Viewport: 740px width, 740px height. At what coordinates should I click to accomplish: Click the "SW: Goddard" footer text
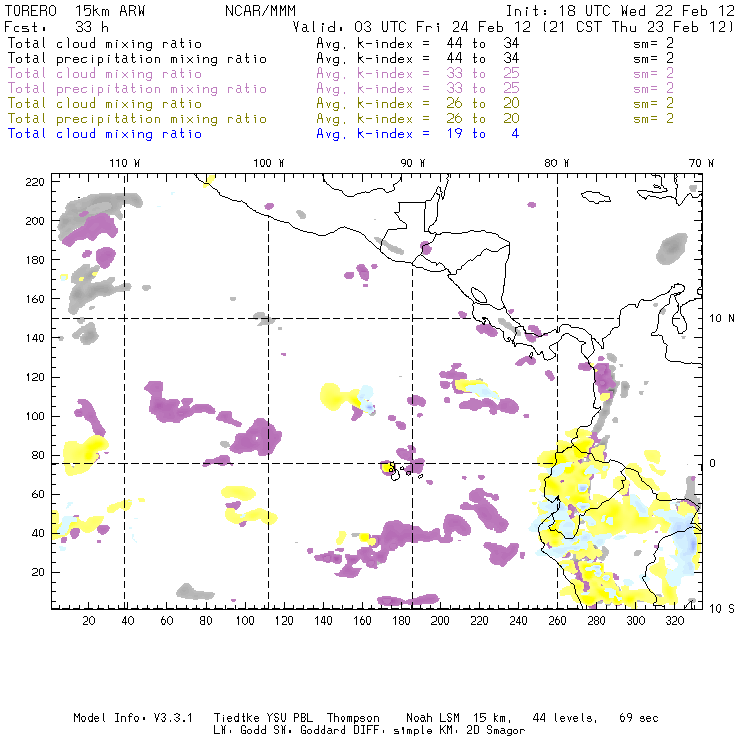coord(310,731)
